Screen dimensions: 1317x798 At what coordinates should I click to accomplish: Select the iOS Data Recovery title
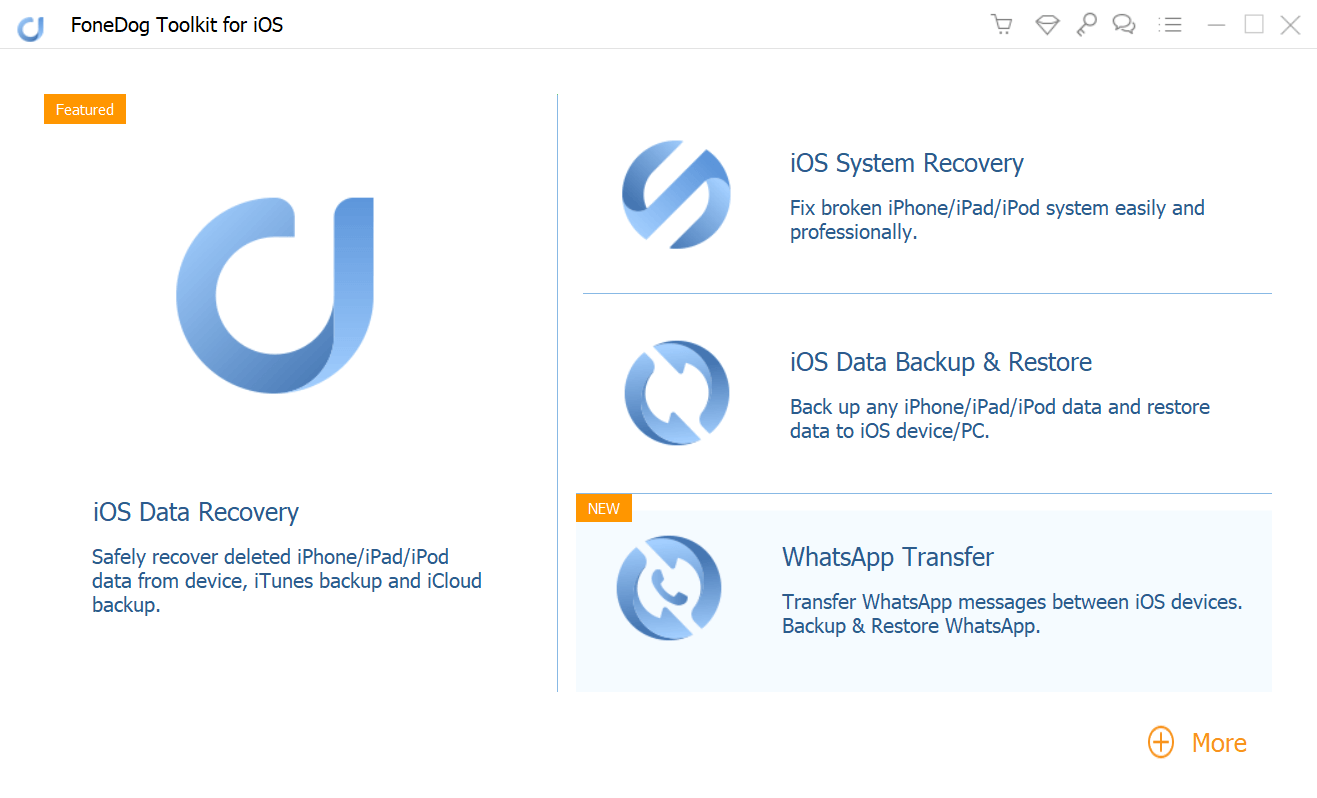[196, 512]
